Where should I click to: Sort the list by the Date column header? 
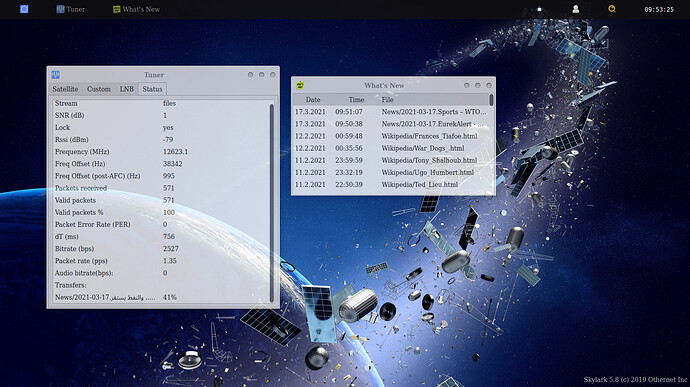click(x=313, y=100)
